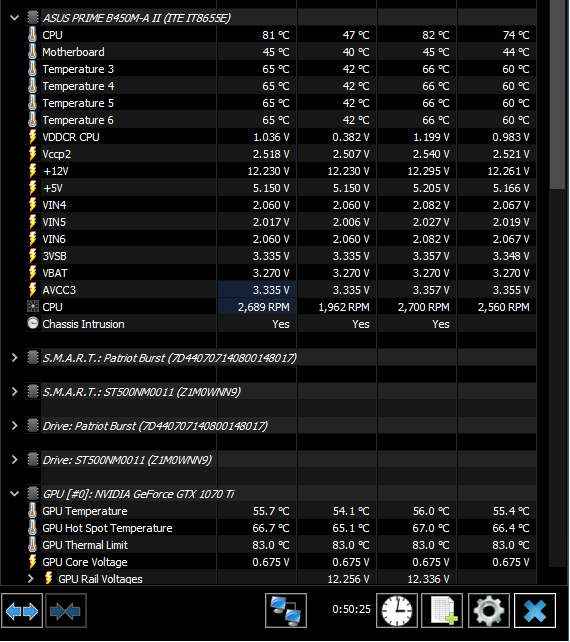Click the lightning icon beside +12V

33,171
